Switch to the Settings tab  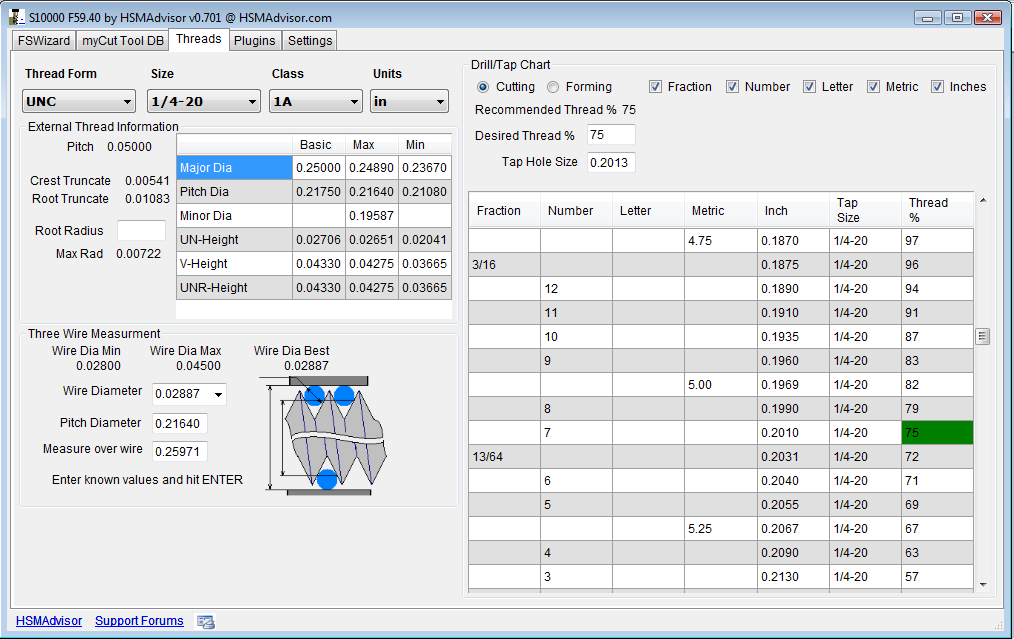(309, 41)
